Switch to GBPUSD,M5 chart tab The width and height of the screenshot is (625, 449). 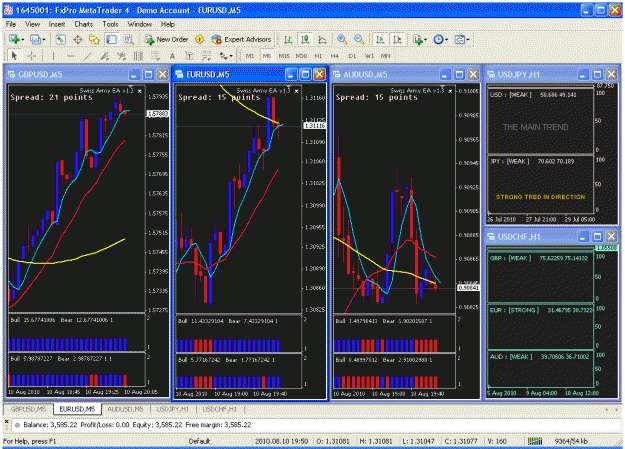coord(28,409)
